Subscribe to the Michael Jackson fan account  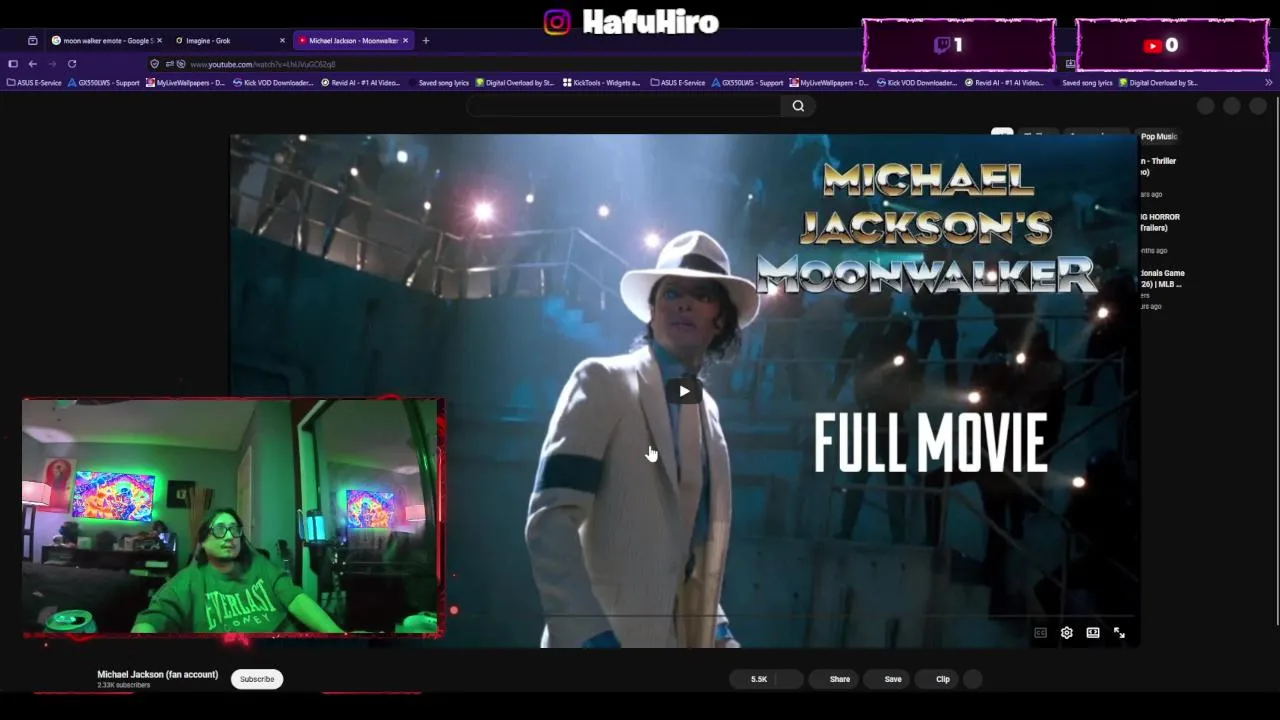coord(257,679)
